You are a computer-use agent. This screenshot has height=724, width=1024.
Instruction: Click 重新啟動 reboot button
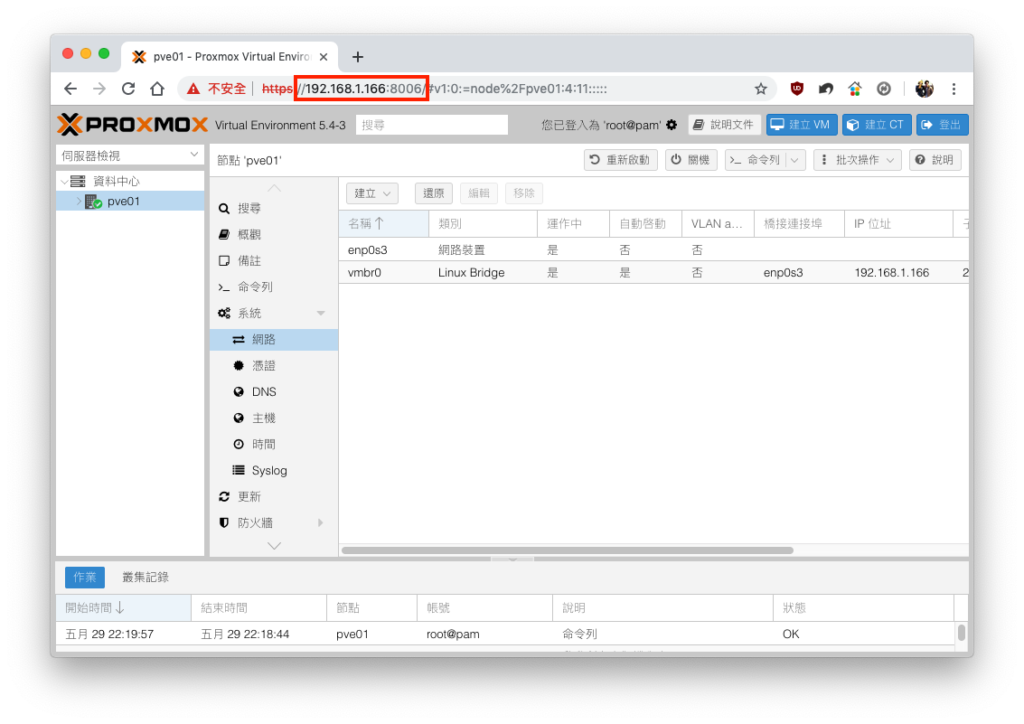[x=620, y=160]
